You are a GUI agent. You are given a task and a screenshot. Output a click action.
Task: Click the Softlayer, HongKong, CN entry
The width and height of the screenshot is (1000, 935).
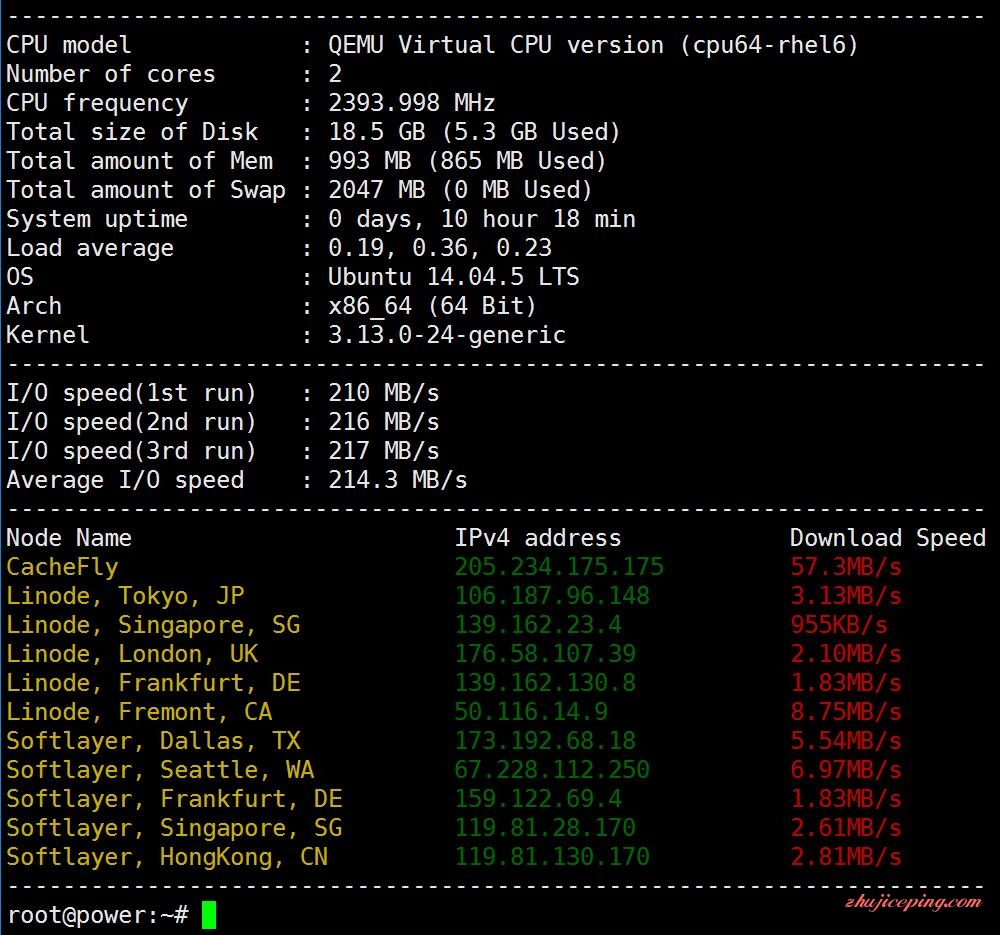(x=167, y=857)
